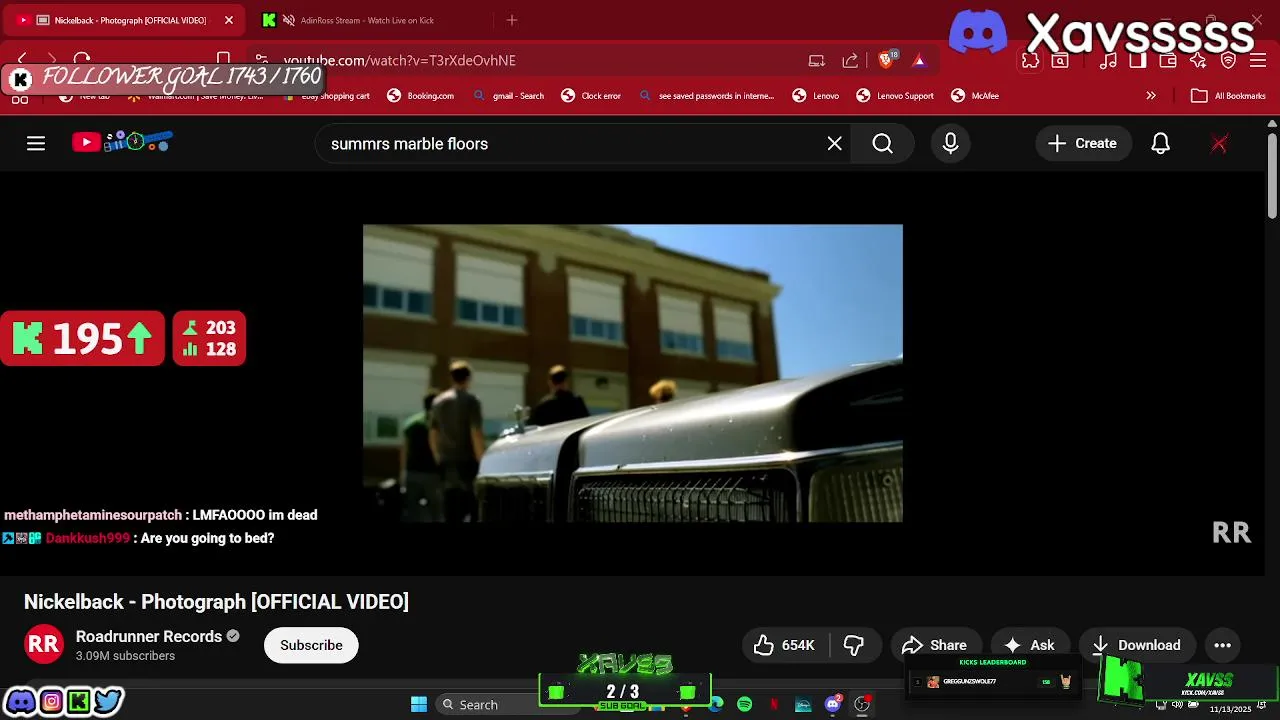Run search with magnifier button
The width and height of the screenshot is (1280, 720).
(883, 143)
